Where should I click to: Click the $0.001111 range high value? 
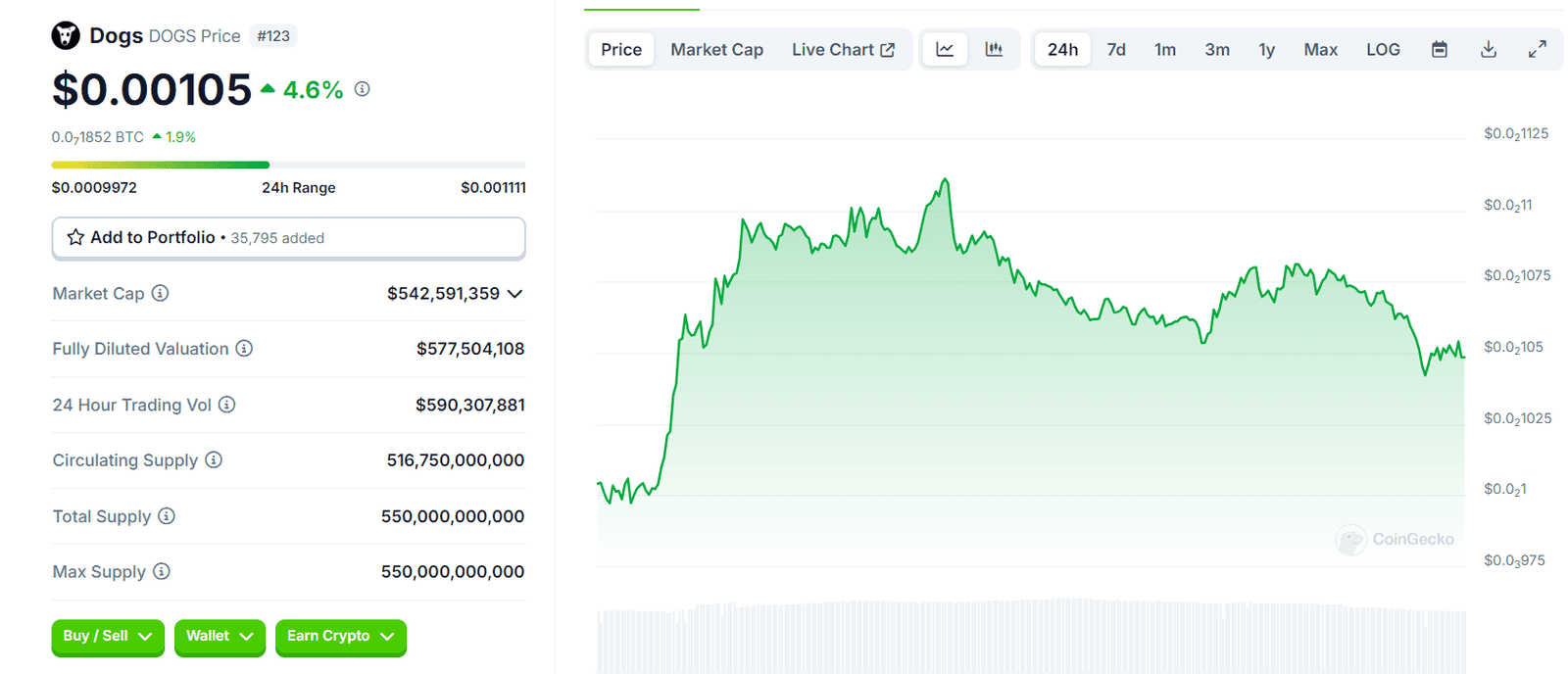(x=494, y=187)
